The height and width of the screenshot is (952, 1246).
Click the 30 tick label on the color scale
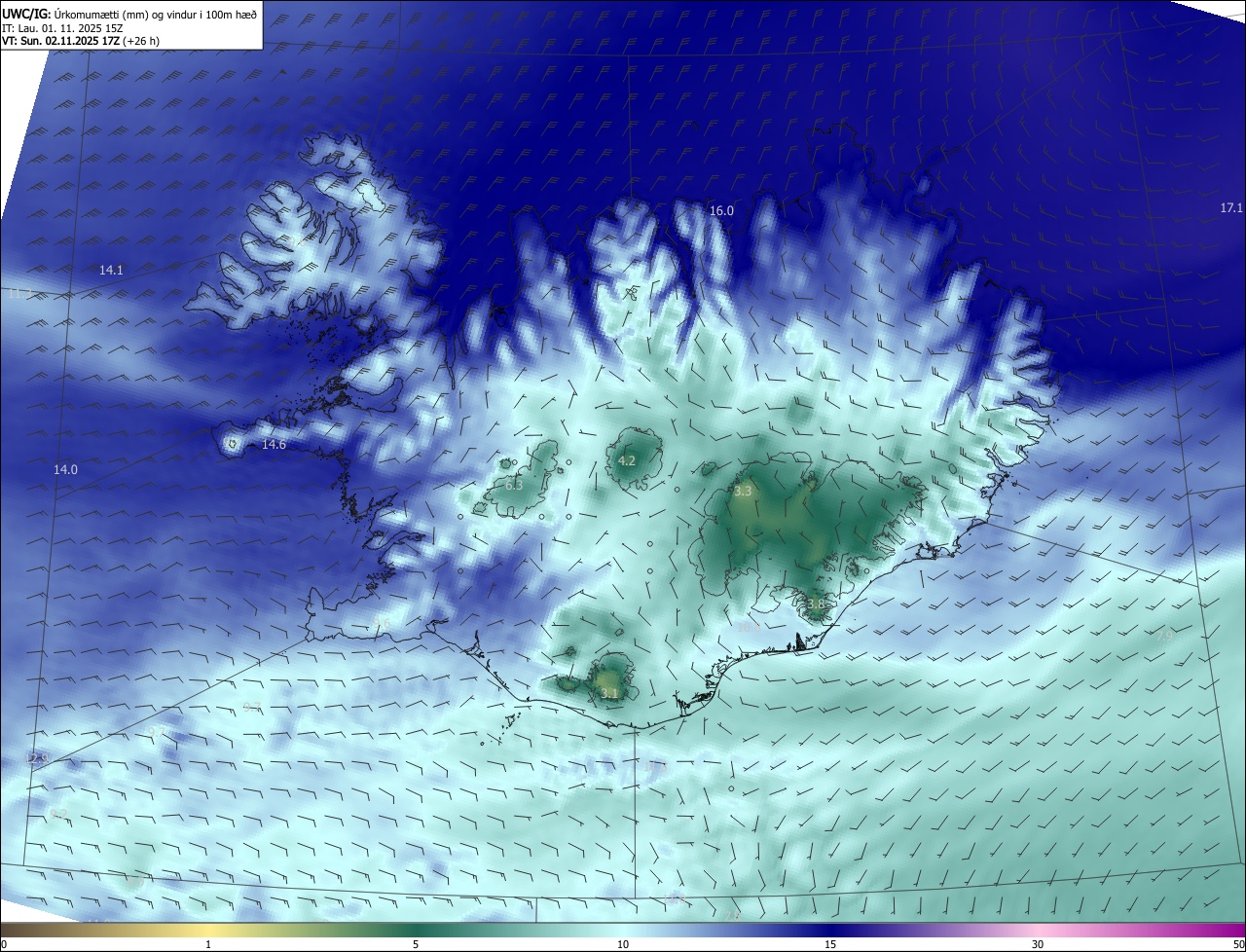tap(1038, 944)
